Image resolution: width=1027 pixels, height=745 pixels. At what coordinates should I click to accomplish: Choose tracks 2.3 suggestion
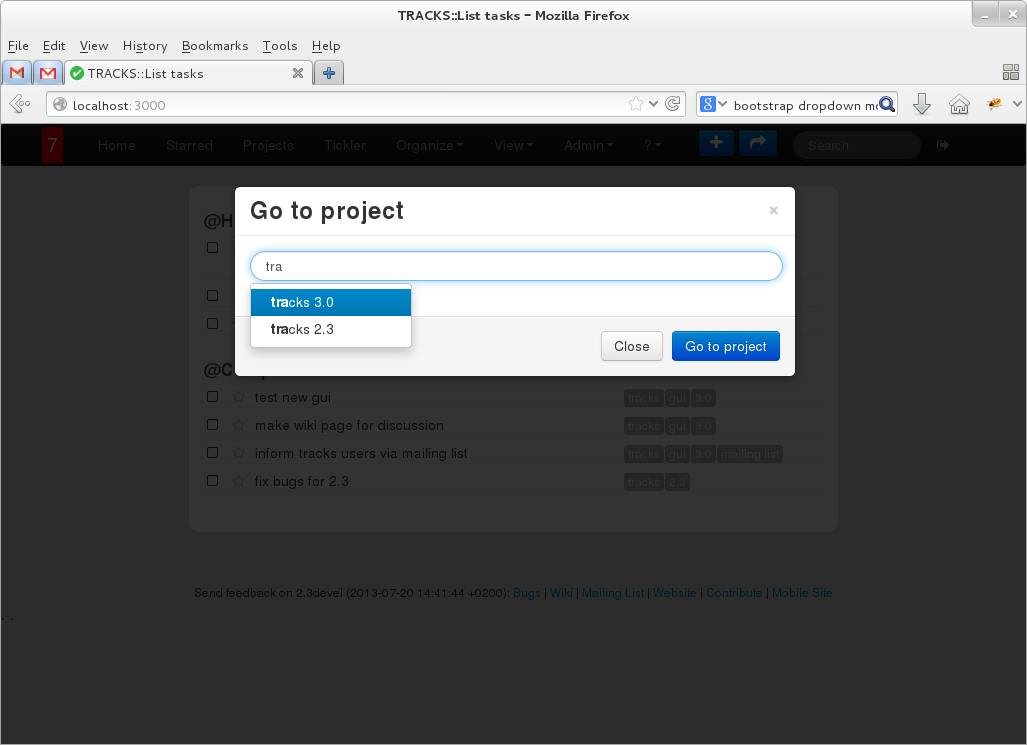pos(330,329)
